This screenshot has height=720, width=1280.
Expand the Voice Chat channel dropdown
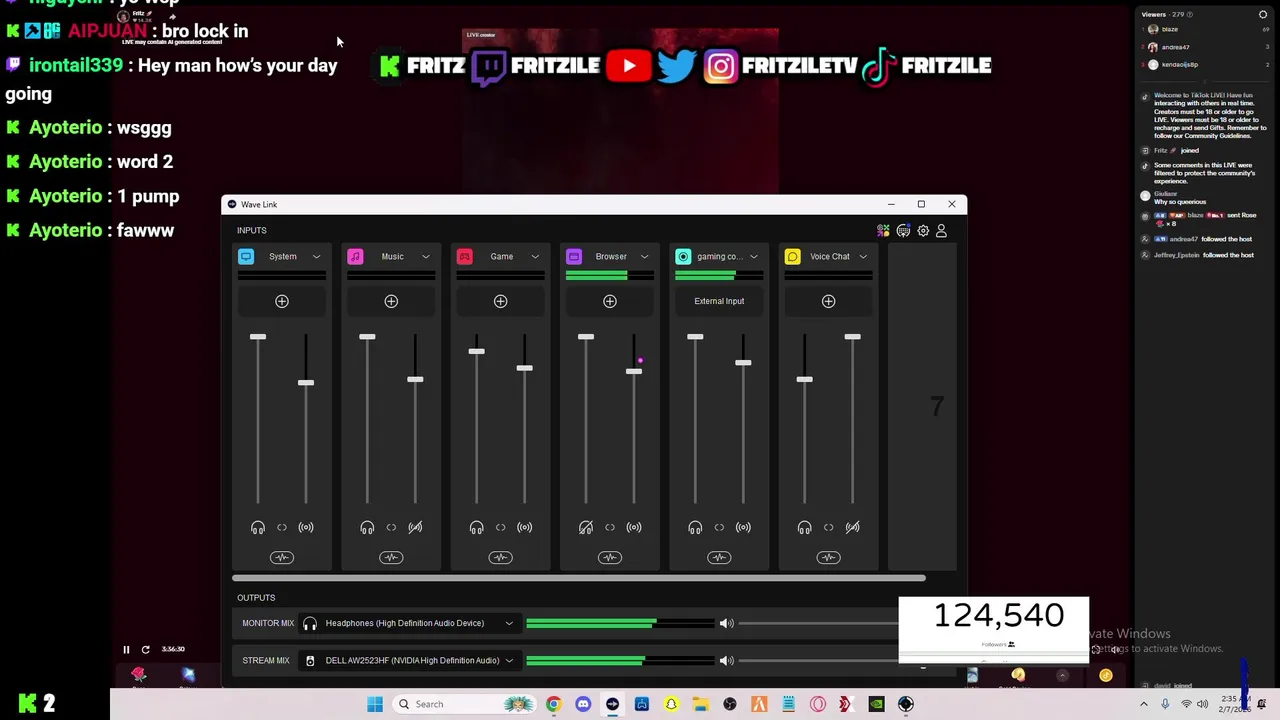point(863,257)
